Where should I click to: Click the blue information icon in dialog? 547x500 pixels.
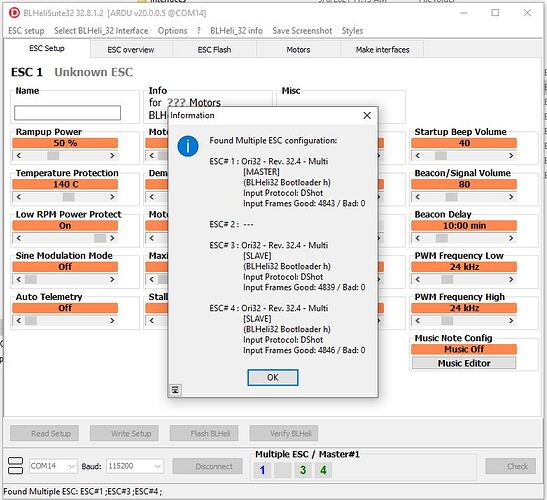[188, 146]
